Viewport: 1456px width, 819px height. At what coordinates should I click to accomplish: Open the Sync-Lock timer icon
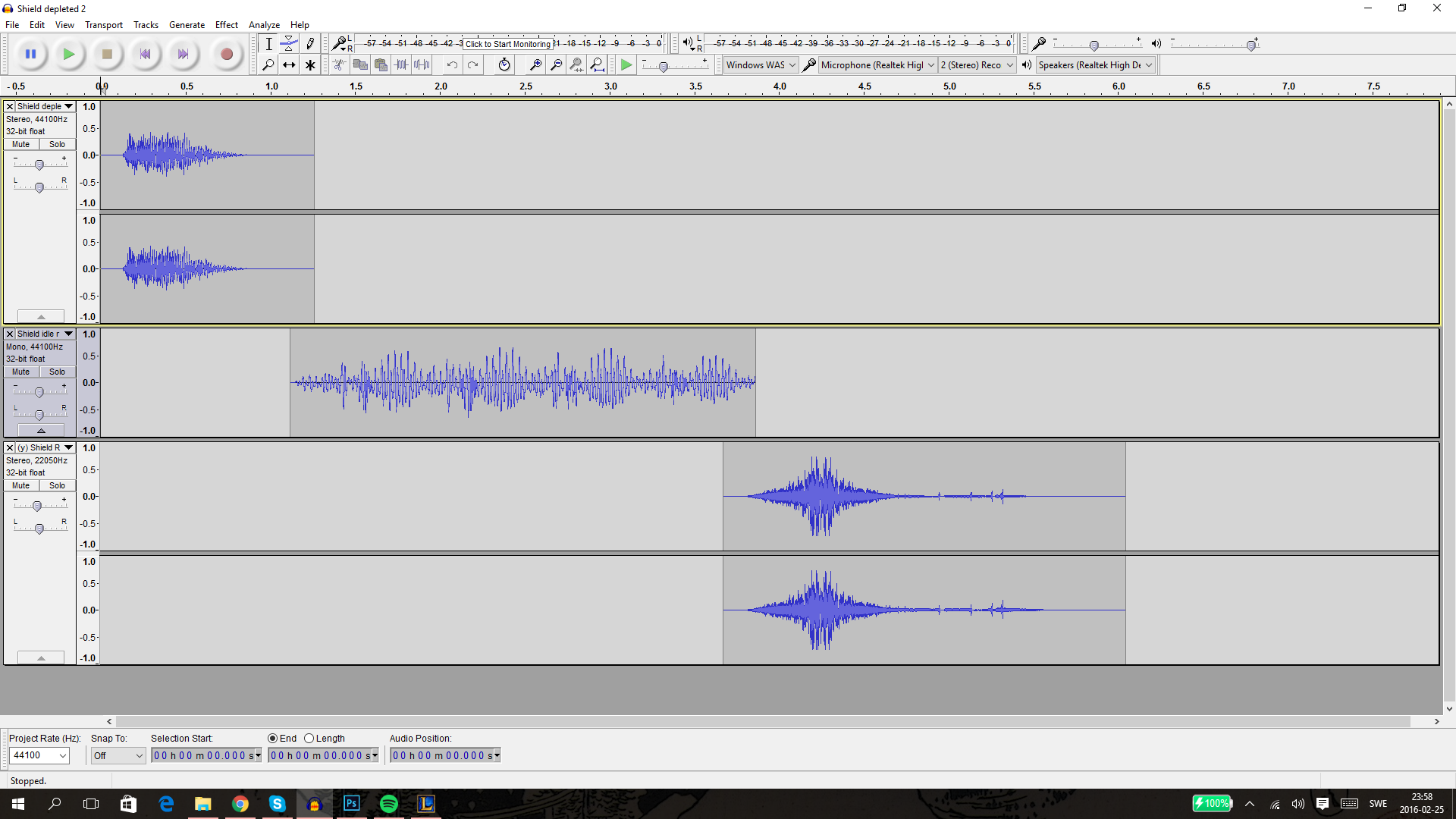pyautogui.click(x=504, y=65)
